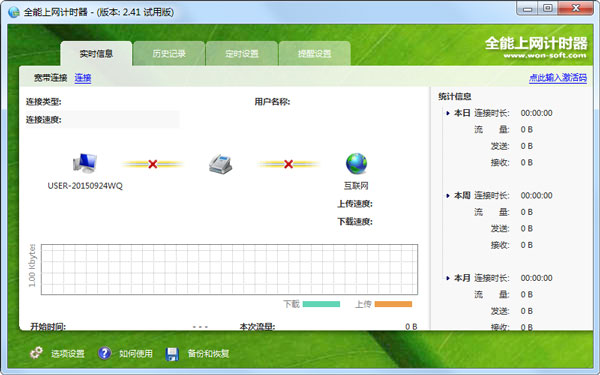This screenshot has width=600, height=375.
Task: Click the app icon in title bar
Action: point(14,12)
